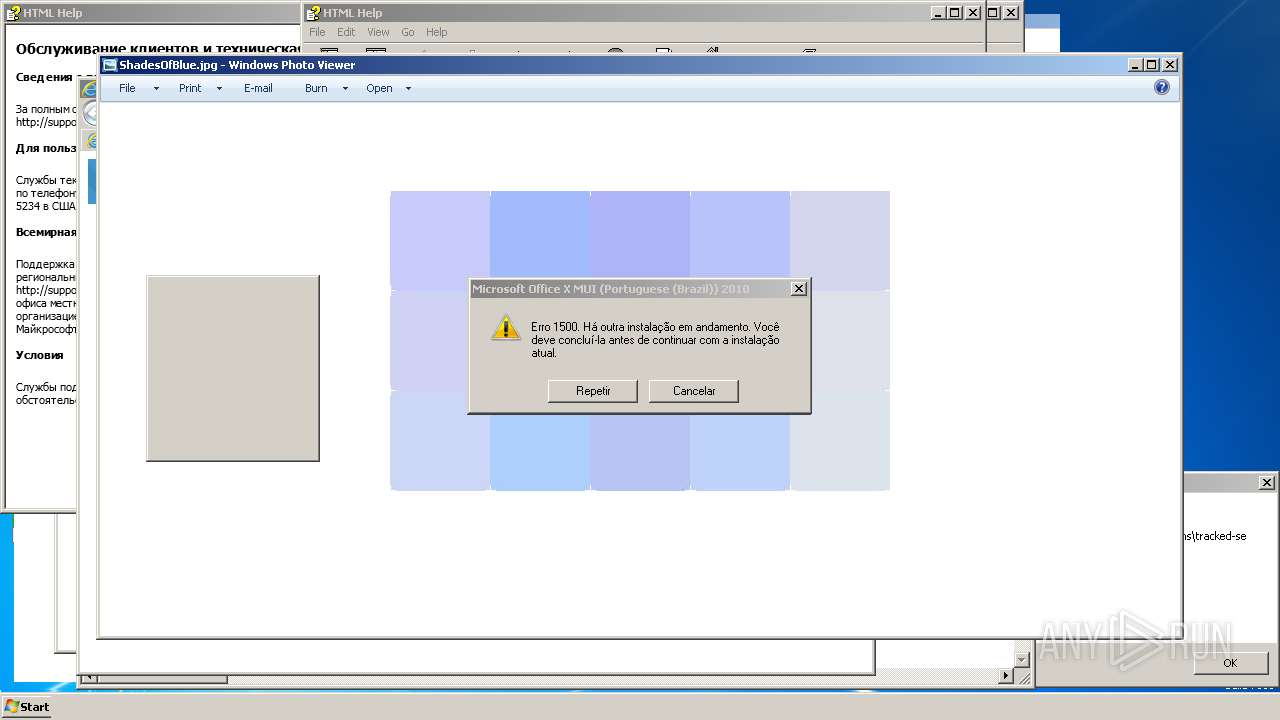Close the bottom-right dialog with X
The image size is (1280, 720).
point(1266,482)
